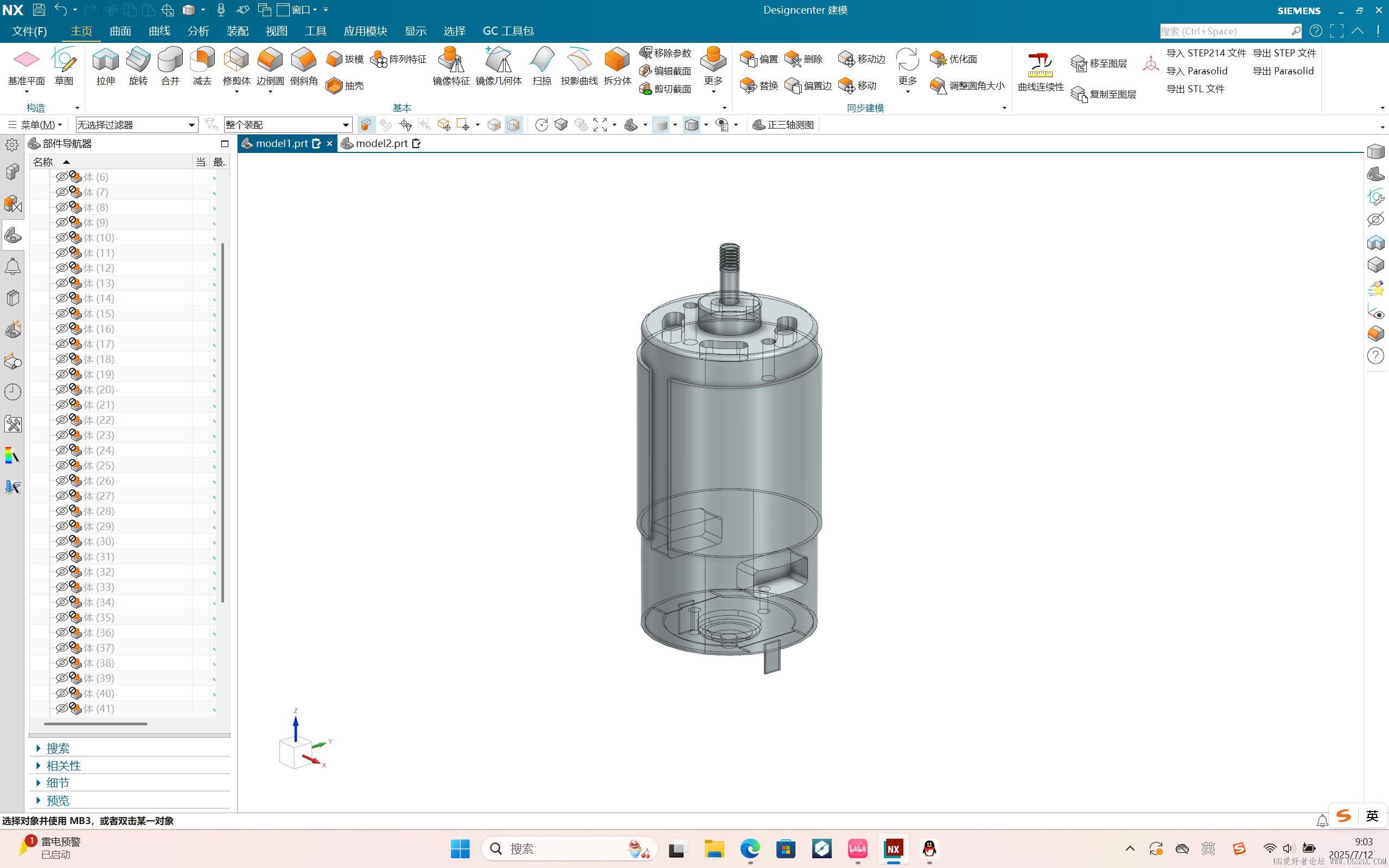Open the 编辑截面 tool
The image size is (1389, 868).
pyautogui.click(x=666, y=71)
